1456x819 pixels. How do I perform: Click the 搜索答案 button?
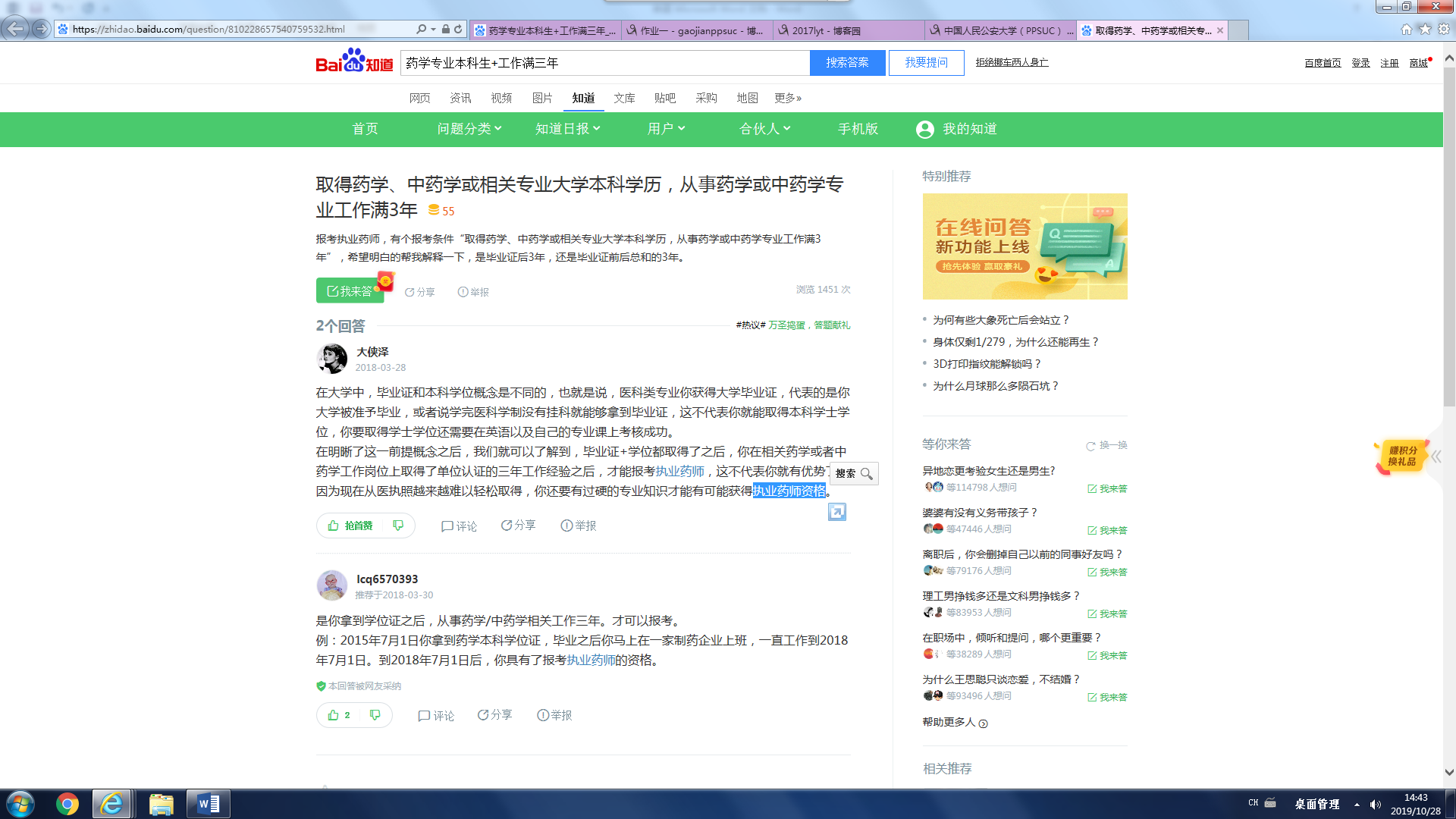[x=847, y=63]
